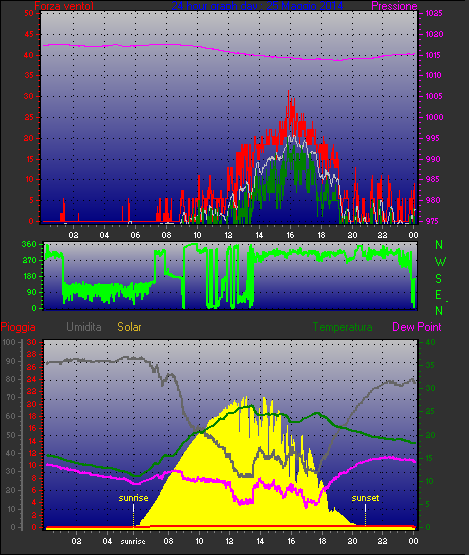Click the Pressione axis title
This screenshot has height=555, width=469.
(394, 6)
